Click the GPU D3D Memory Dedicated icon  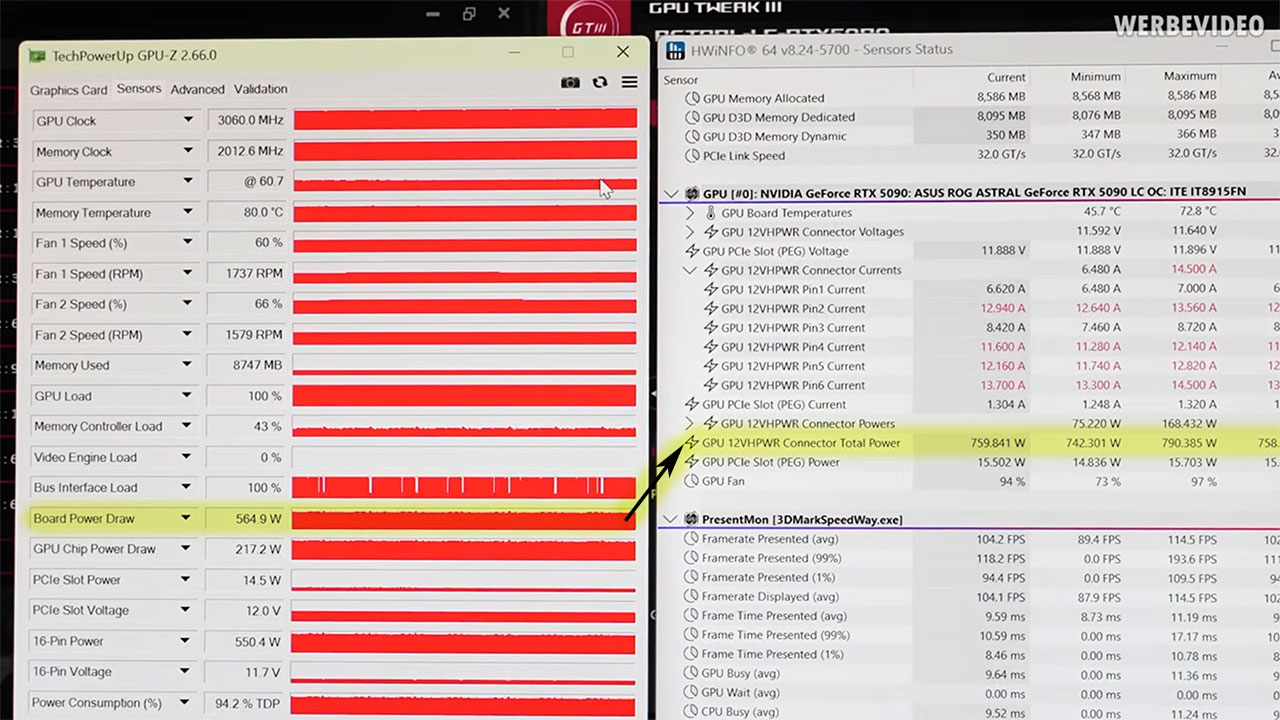pos(692,117)
